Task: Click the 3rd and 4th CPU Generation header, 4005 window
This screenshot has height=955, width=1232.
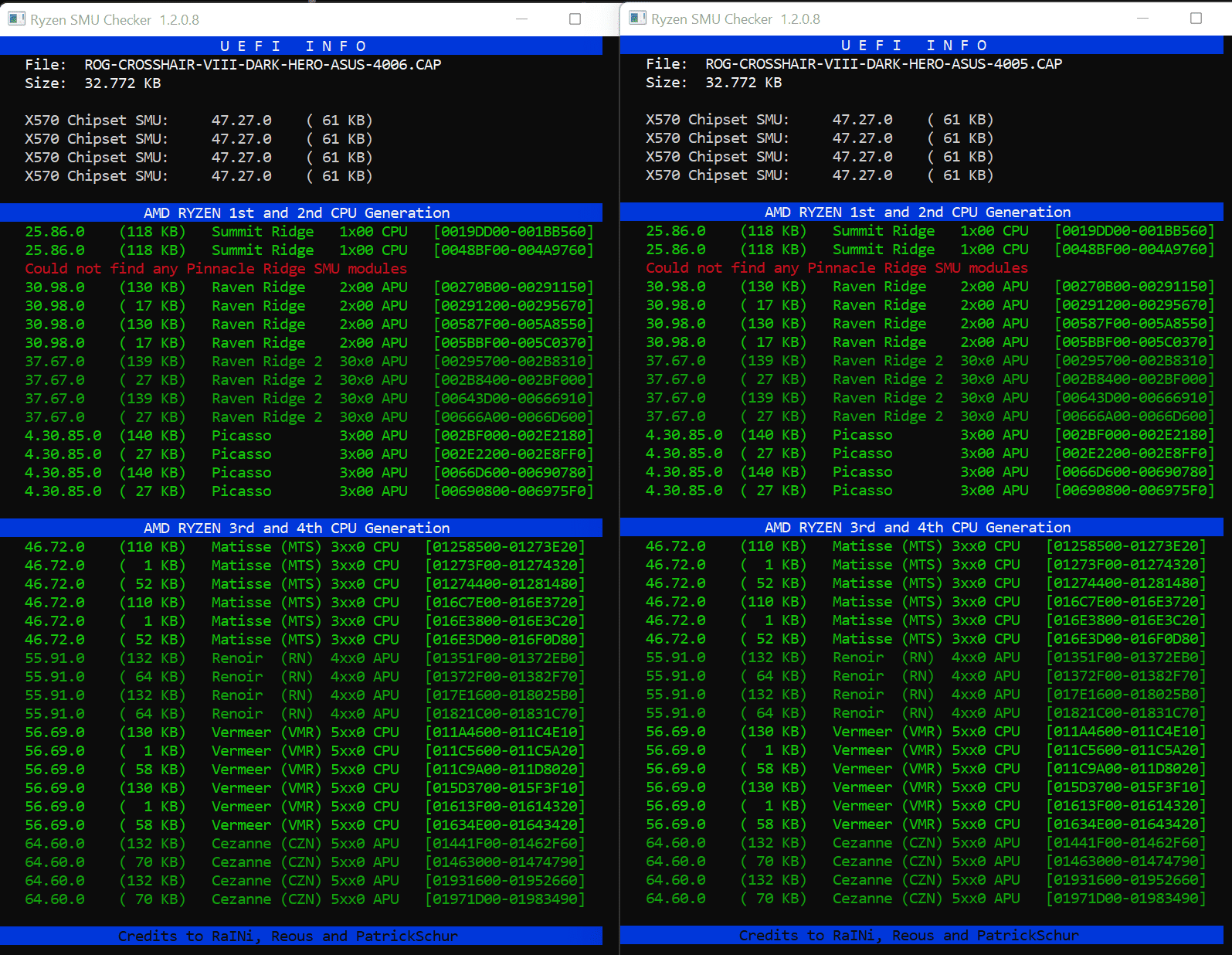Action: pos(922,528)
